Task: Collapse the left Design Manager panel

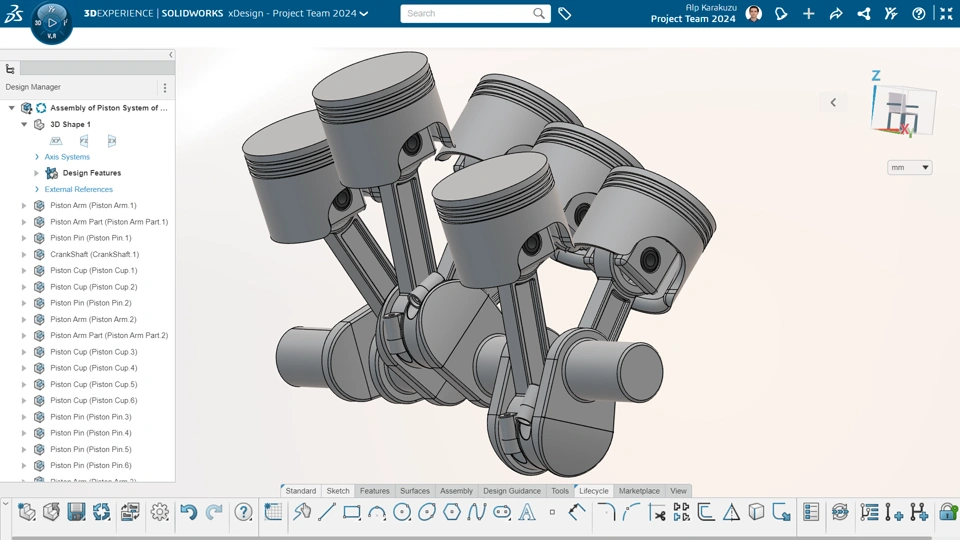Action: [x=170, y=54]
